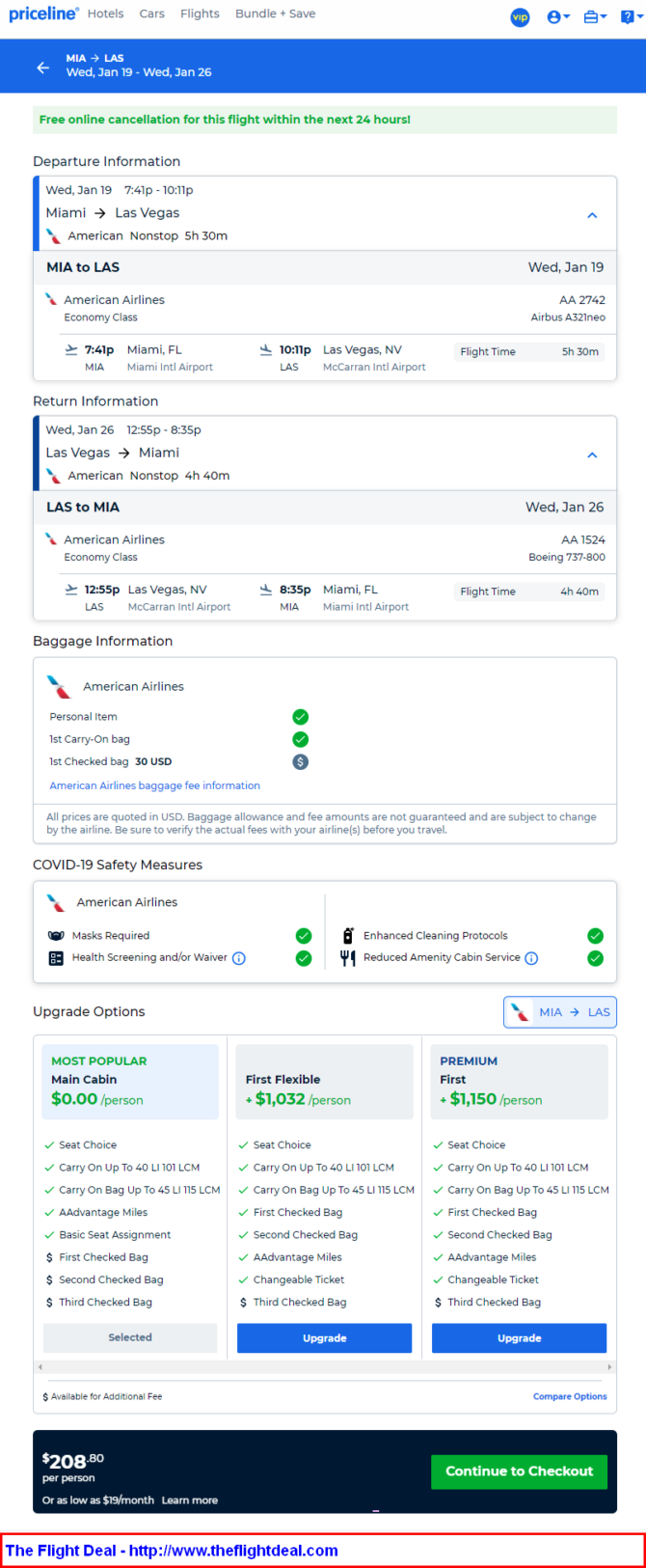Click info icon next to Health Screening and/or Waiver

point(239,958)
